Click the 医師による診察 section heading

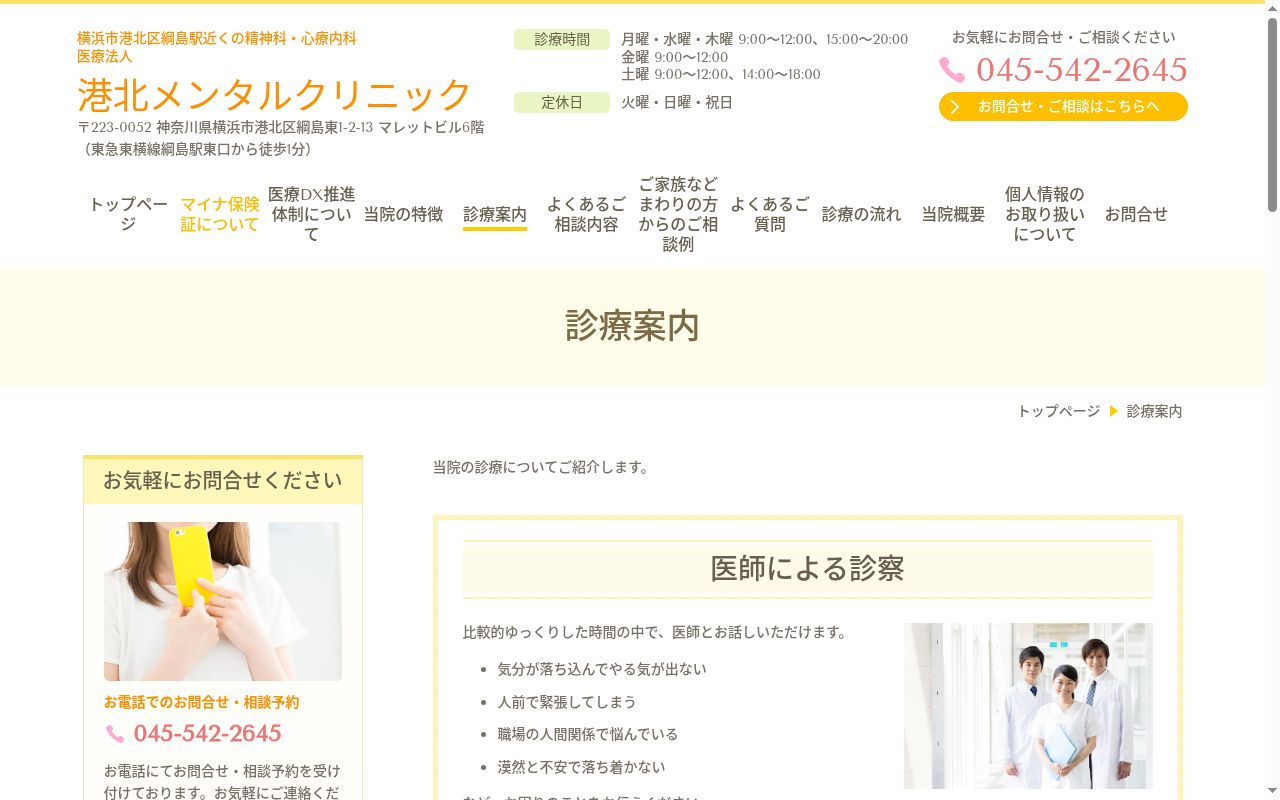[x=808, y=569]
